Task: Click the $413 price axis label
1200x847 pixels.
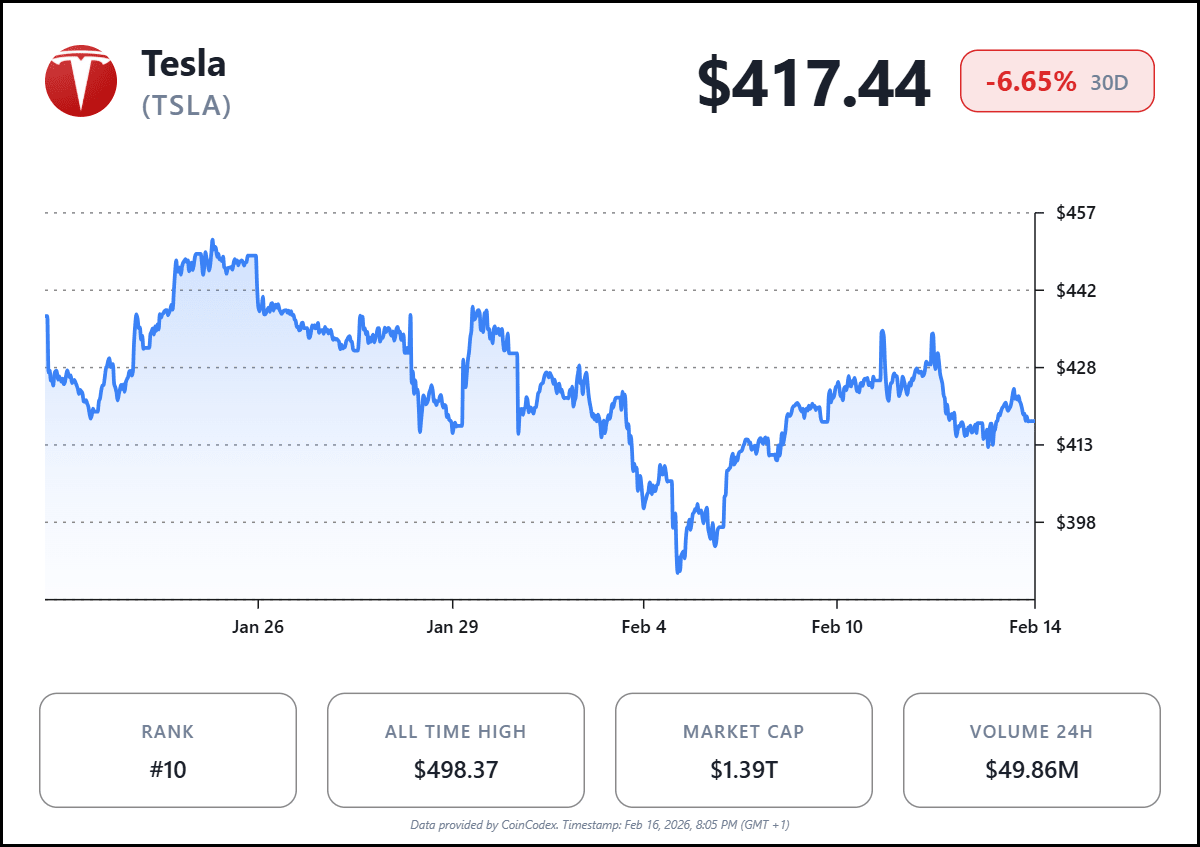Action: coord(1076,445)
